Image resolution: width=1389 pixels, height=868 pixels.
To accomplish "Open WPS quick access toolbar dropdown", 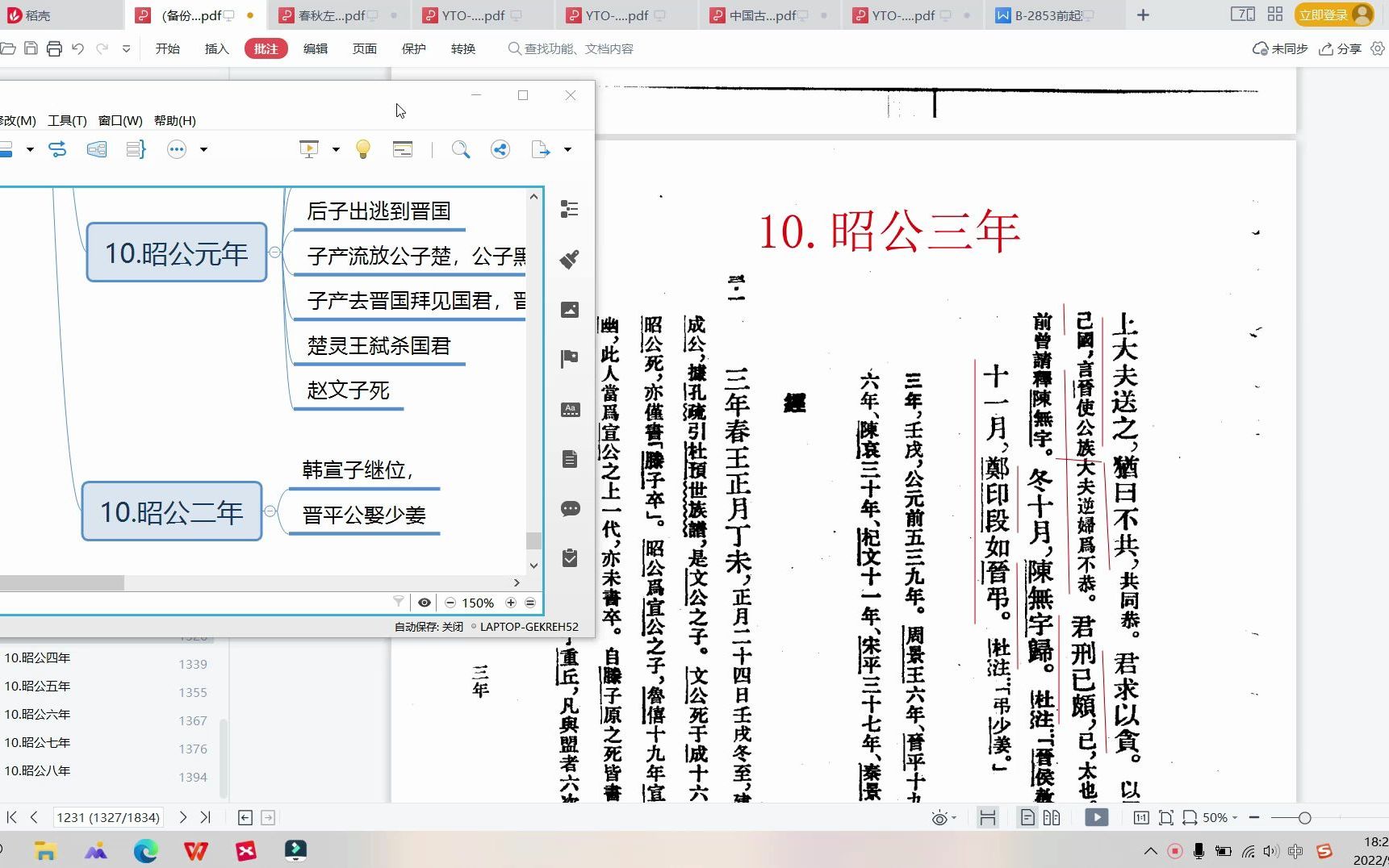I will pos(126,49).
